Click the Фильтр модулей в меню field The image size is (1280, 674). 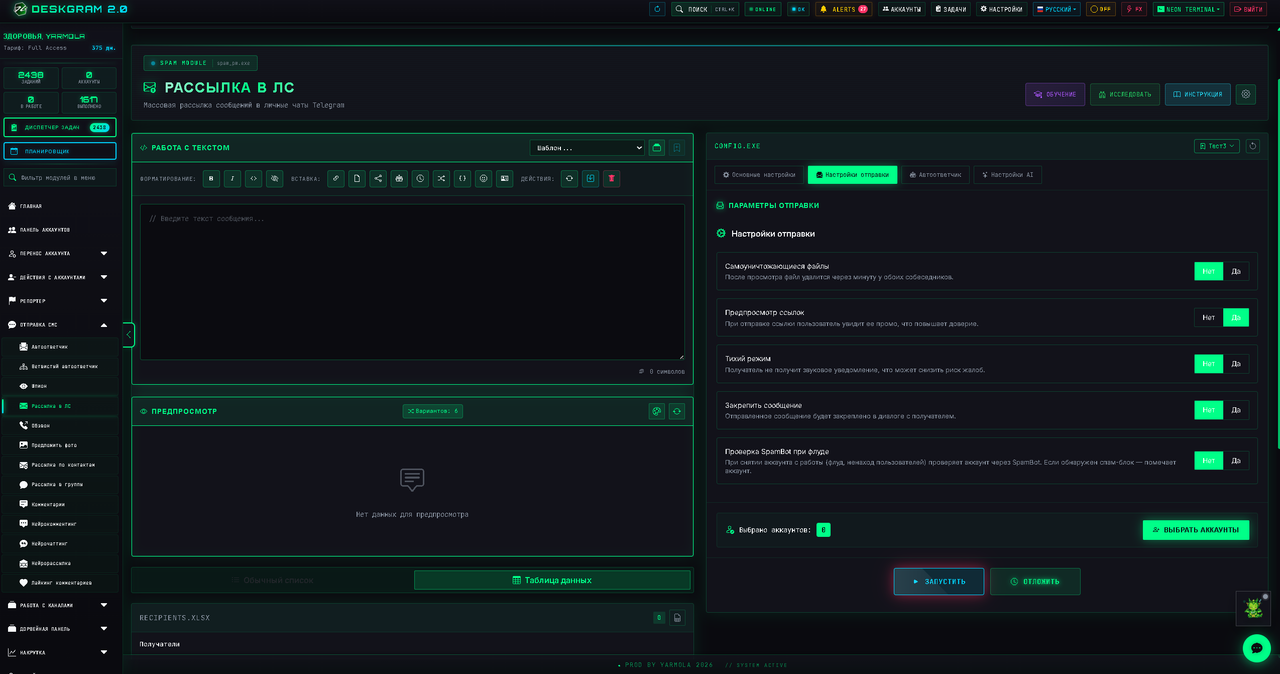(60, 177)
